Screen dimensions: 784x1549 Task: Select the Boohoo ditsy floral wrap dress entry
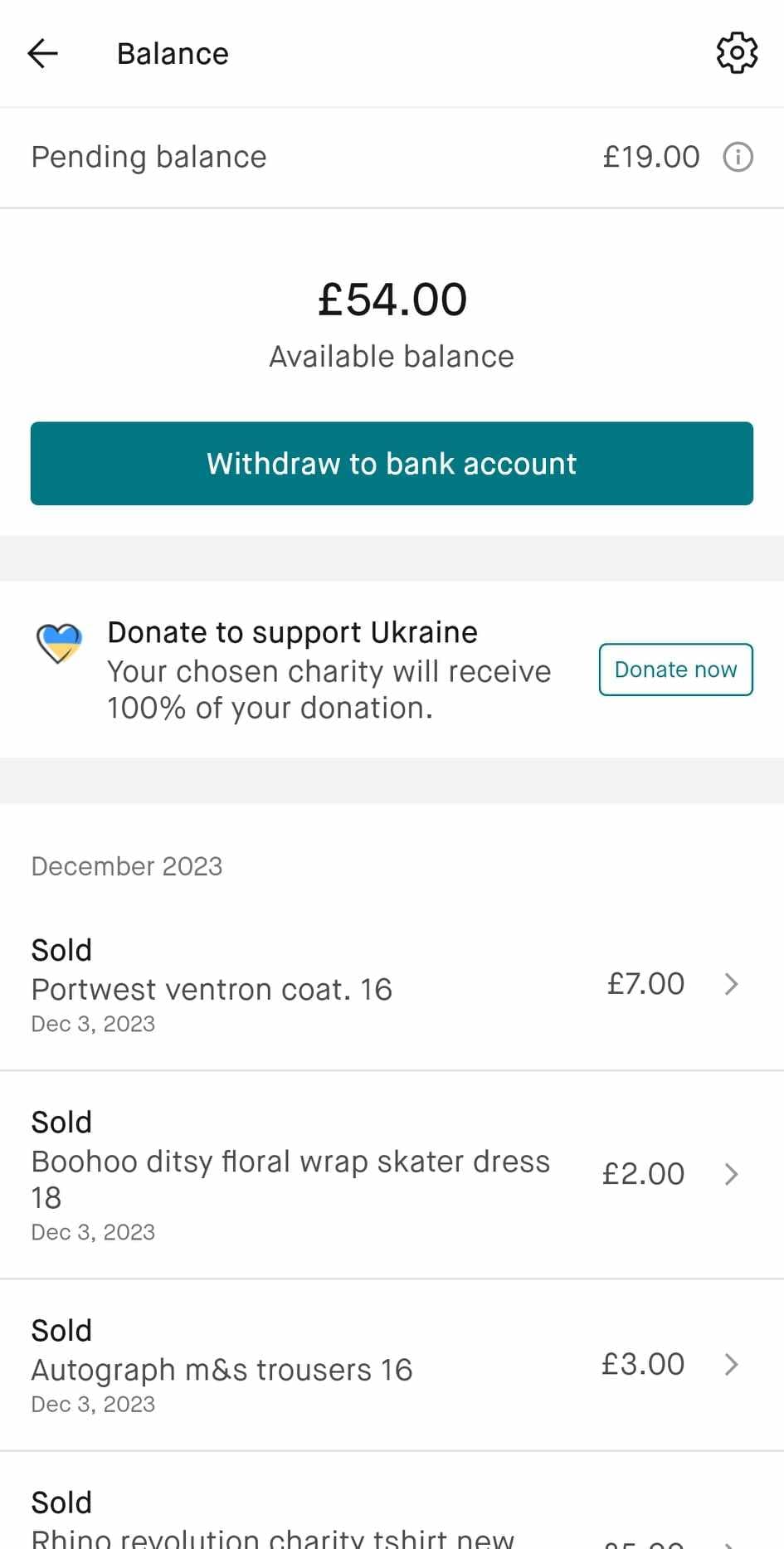pos(290,1162)
